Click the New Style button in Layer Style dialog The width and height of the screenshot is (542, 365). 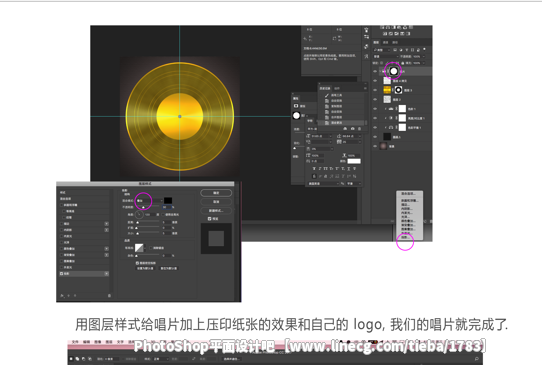pyautogui.click(x=216, y=210)
